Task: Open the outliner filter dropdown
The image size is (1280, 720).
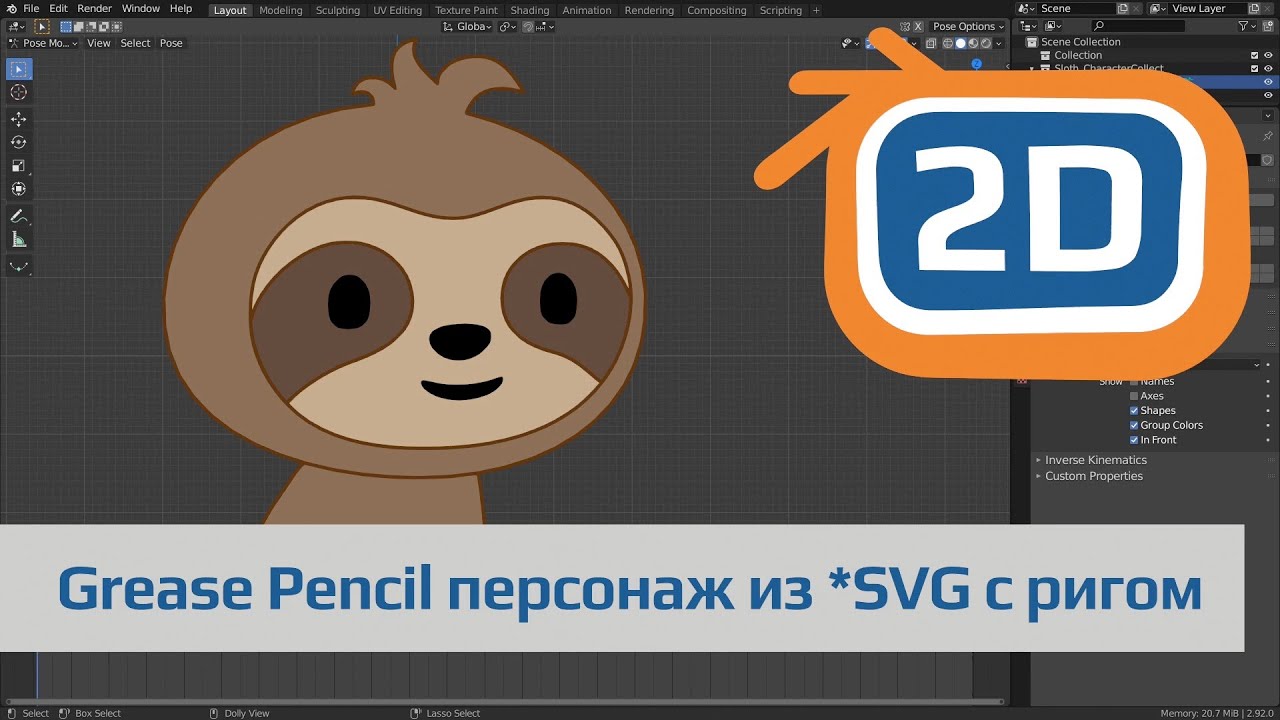Action: [1246, 26]
